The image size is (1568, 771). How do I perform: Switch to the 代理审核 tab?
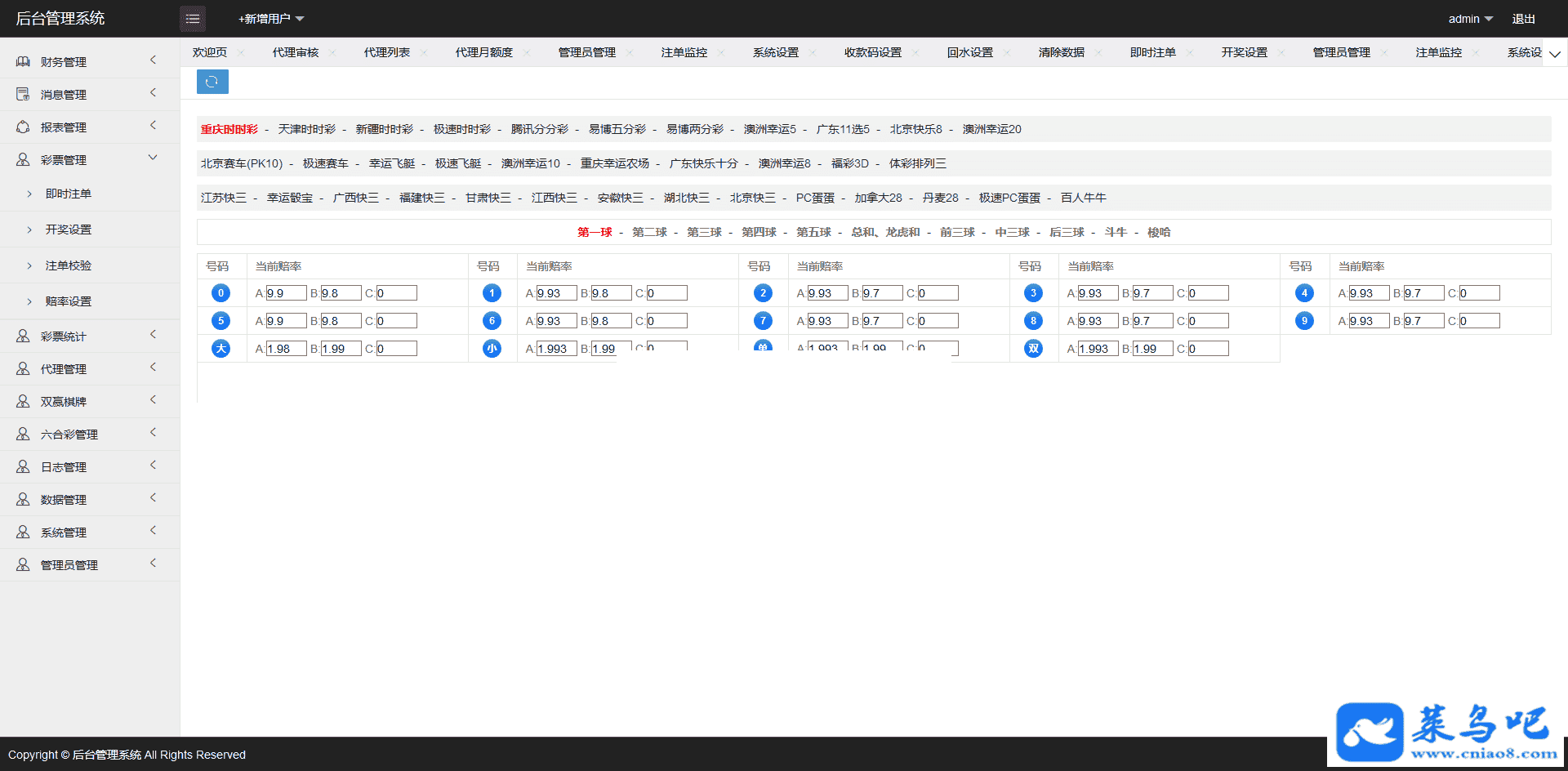(296, 52)
